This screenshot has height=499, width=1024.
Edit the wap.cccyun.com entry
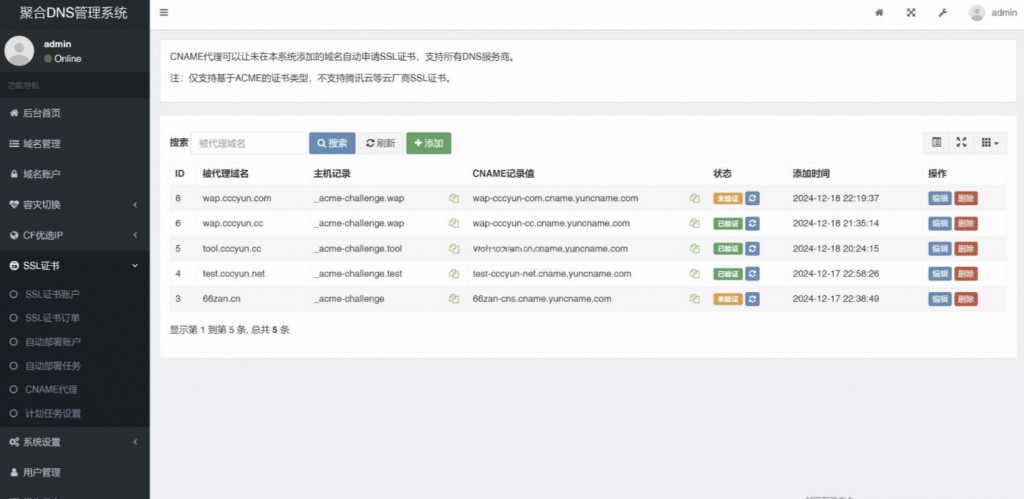[x=940, y=198]
